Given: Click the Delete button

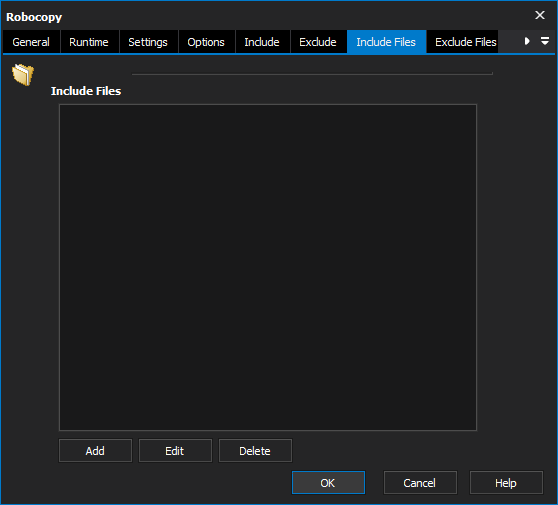Looking at the screenshot, I should (x=255, y=451).
